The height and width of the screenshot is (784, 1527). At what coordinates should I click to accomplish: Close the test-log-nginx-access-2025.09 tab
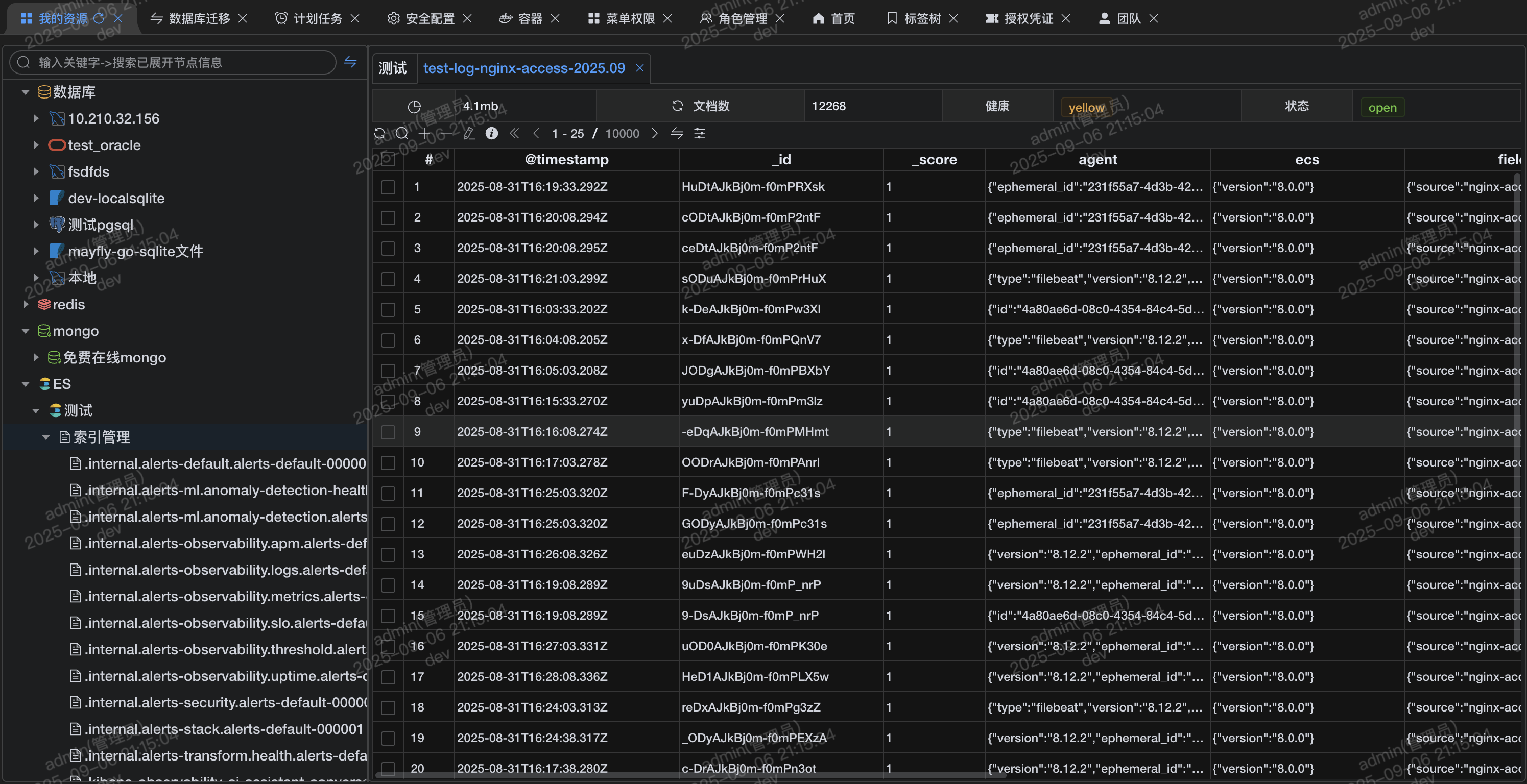tap(639, 68)
